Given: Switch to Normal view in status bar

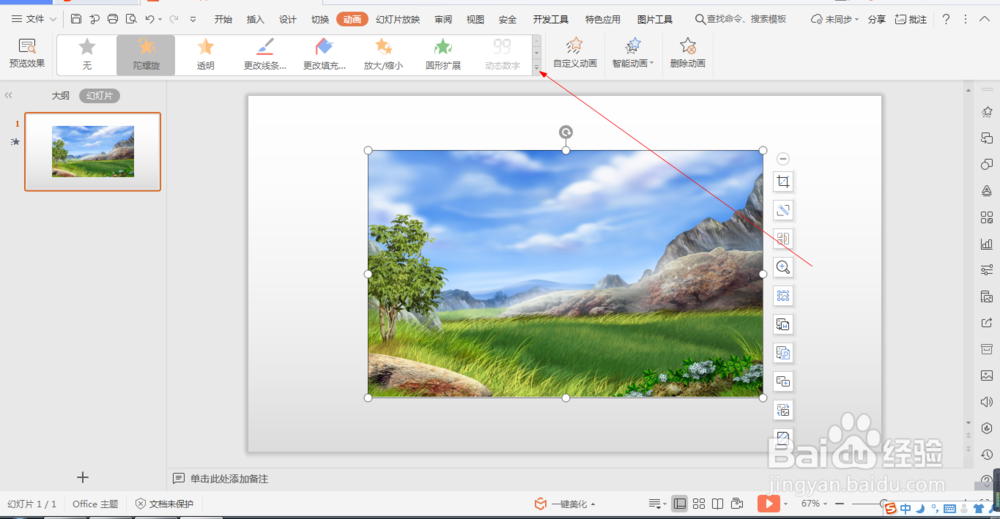Looking at the screenshot, I should [x=680, y=504].
